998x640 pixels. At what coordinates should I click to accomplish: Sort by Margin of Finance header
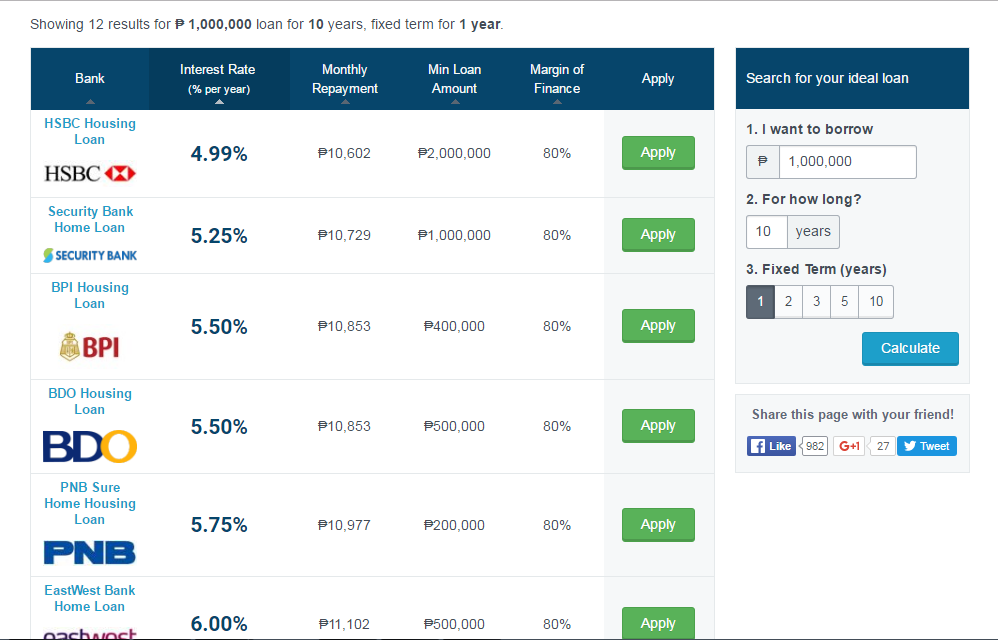point(557,79)
